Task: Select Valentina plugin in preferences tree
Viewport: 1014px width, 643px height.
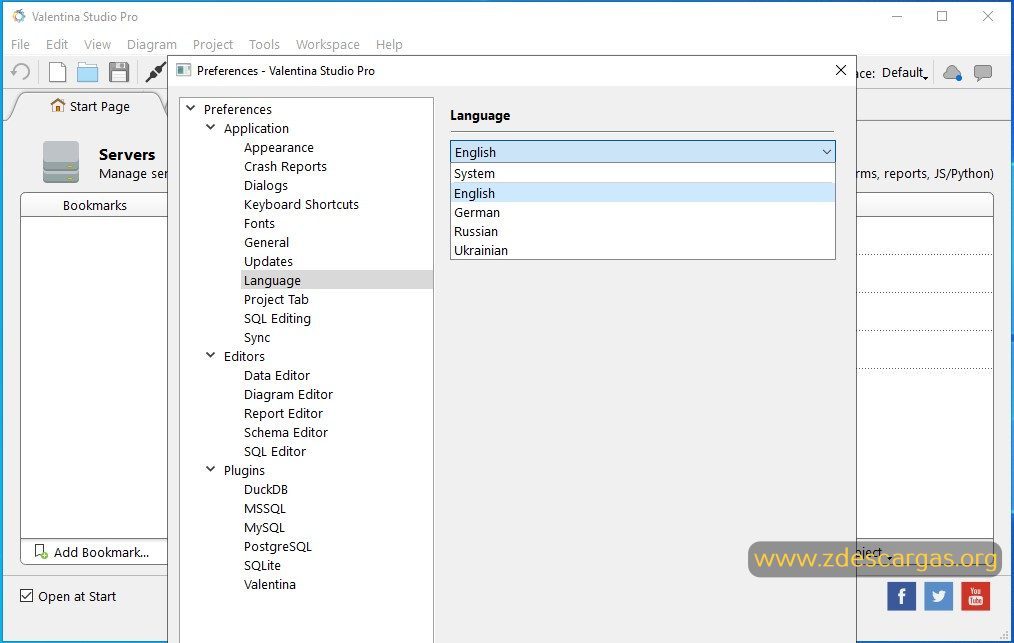Action: [270, 584]
